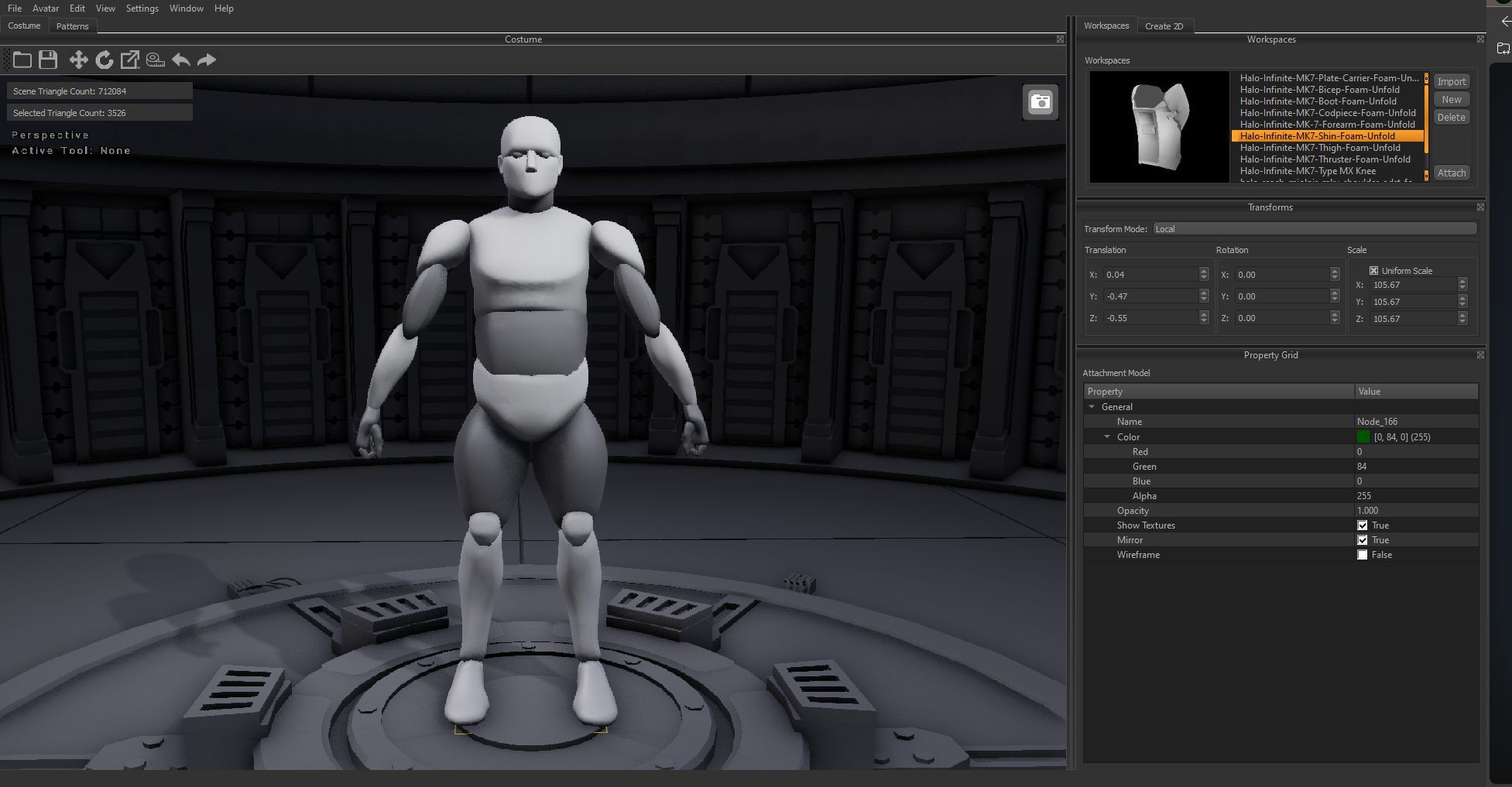Click the Name value Node_166
The width and height of the screenshot is (1512, 787).
[x=1377, y=422]
